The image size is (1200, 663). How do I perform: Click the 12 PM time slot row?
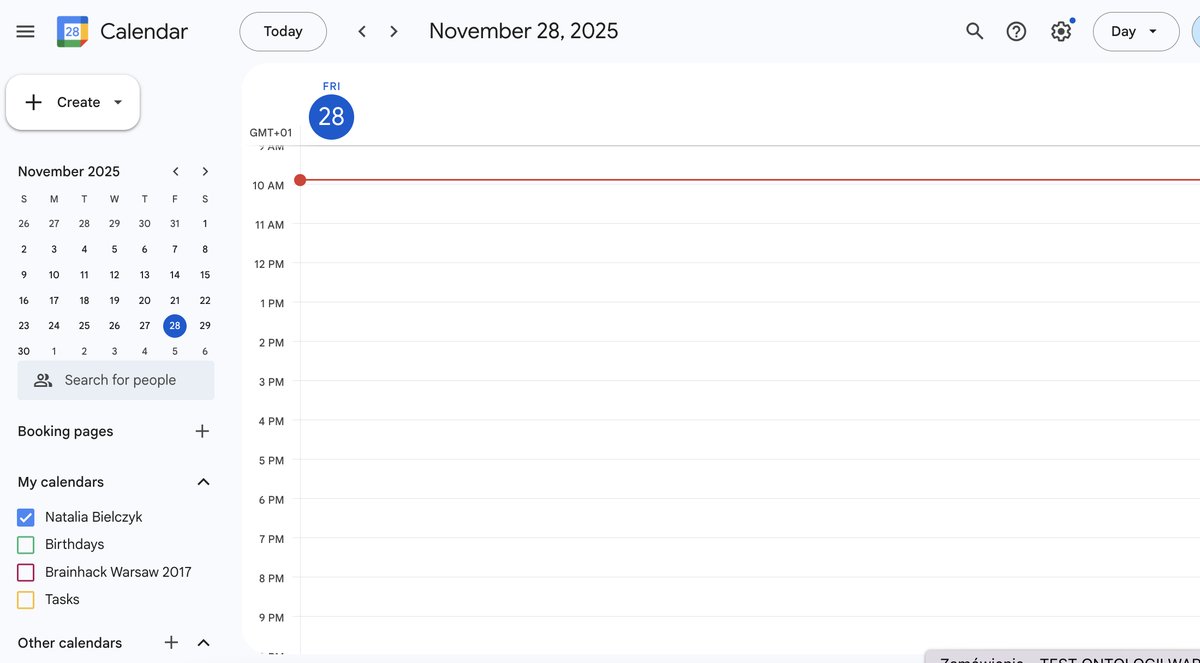pyautogui.click(x=750, y=282)
